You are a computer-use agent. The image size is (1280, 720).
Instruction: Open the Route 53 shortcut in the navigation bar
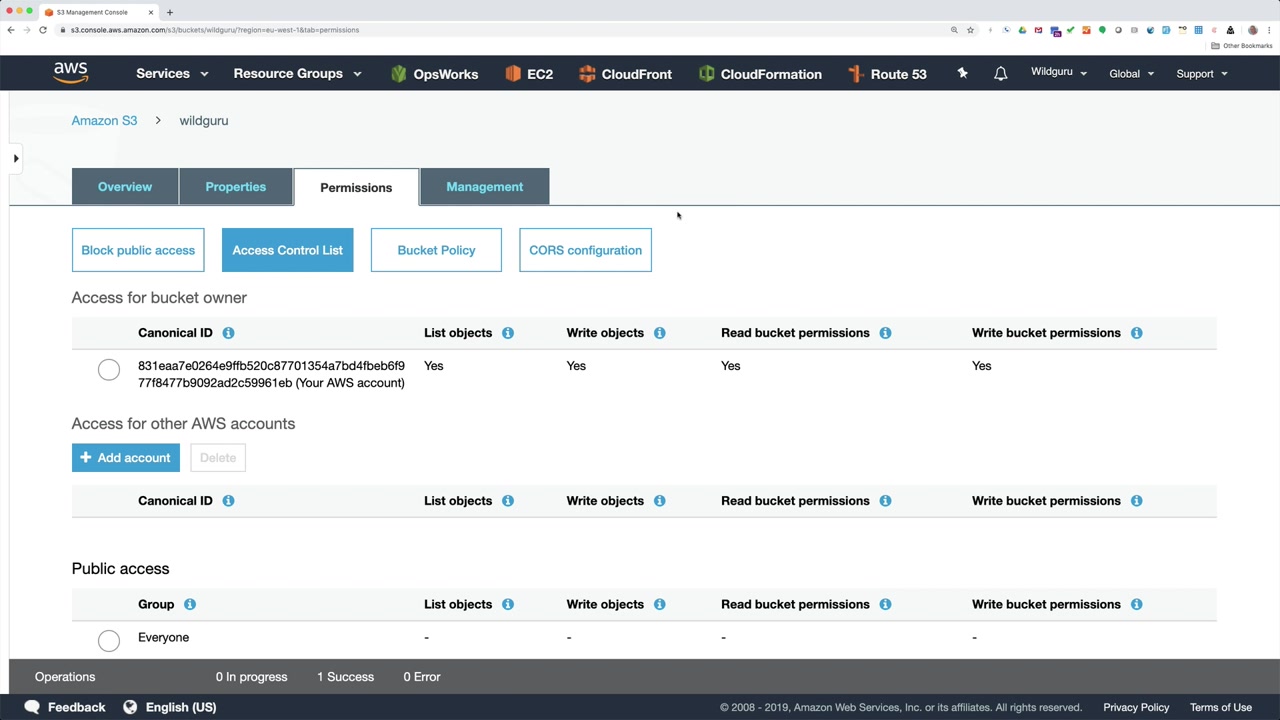click(886, 74)
